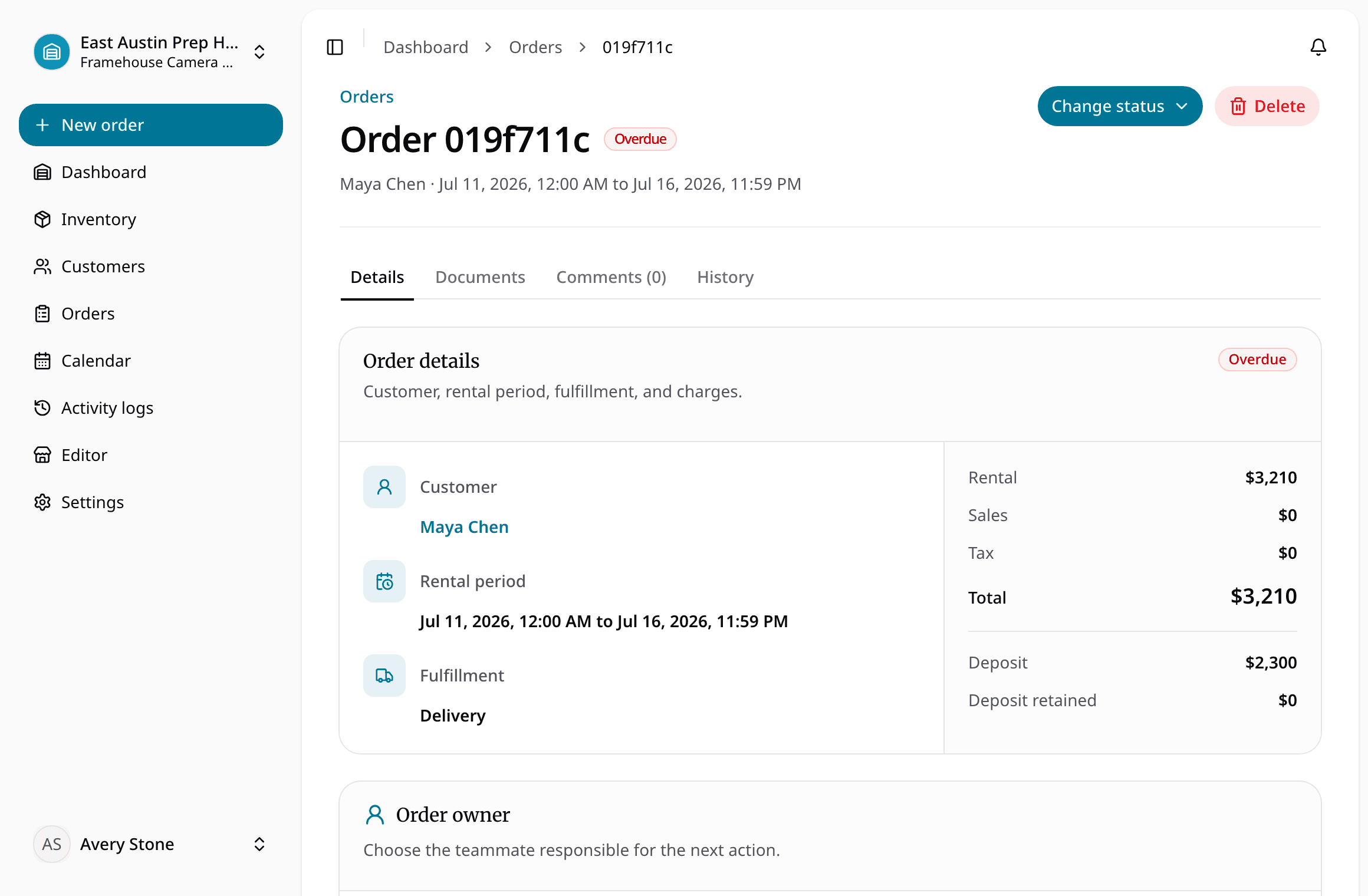
Task: Click the Fulfillment truck icon
Action: 384,676
